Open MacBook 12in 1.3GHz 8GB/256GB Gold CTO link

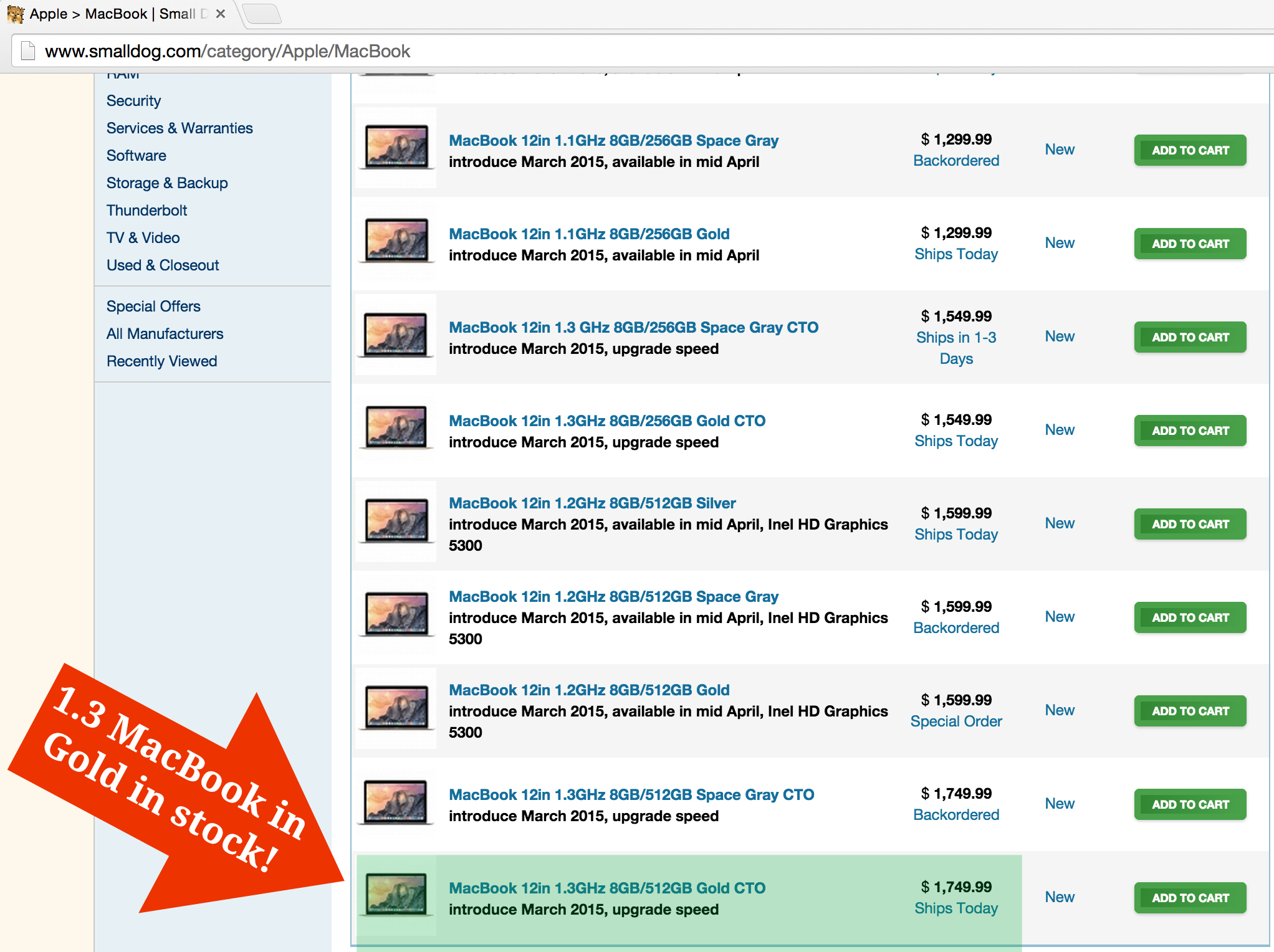pos(606,421)
